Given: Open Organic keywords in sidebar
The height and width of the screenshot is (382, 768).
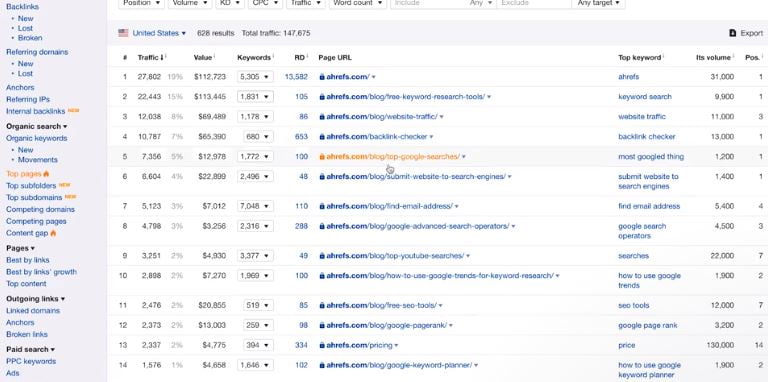Looking at the screenshot, I should click(37, 138).
